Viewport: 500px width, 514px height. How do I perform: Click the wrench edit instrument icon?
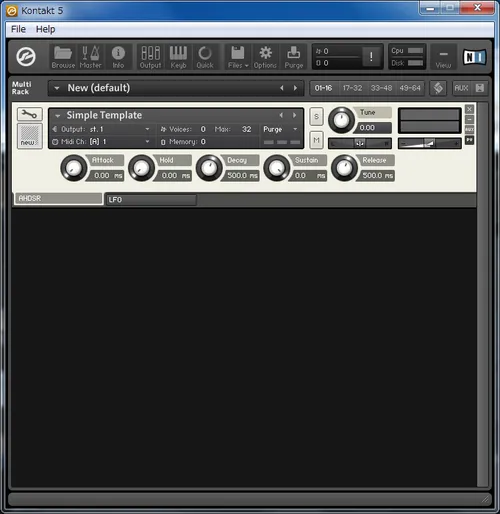tap(30, 114)
